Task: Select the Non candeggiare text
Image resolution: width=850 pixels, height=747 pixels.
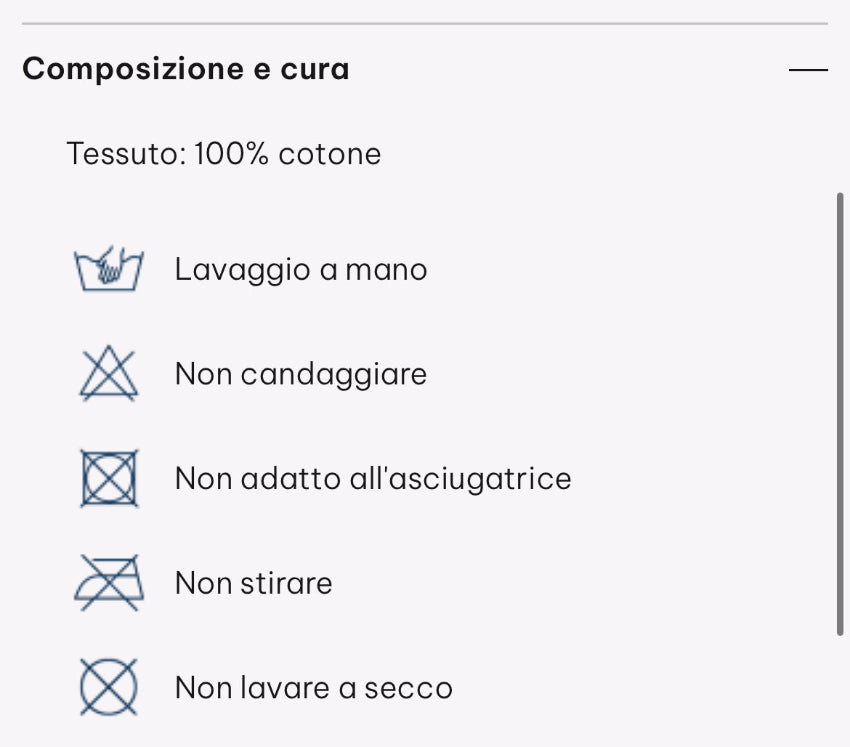Action: (x=301, y=374)
